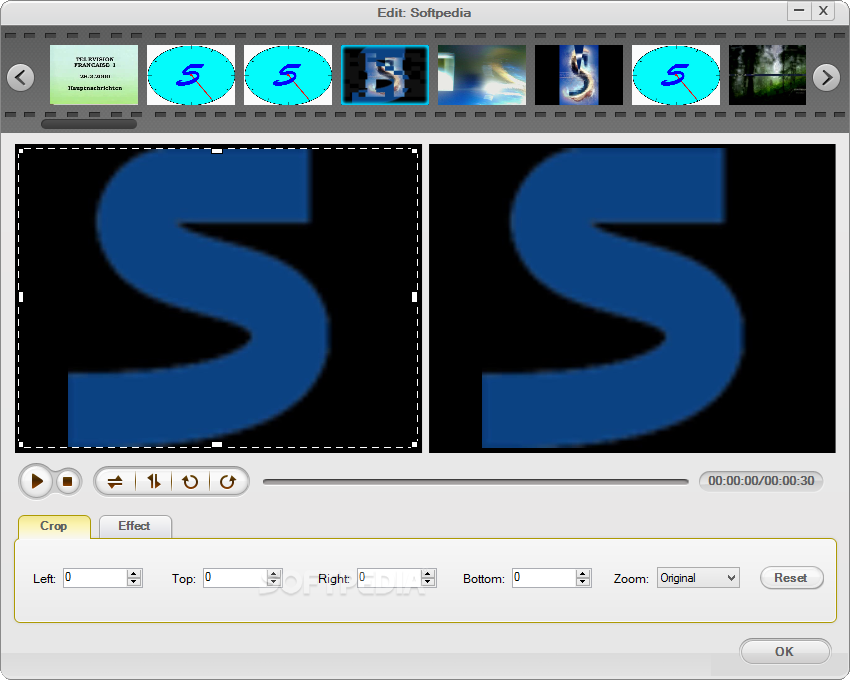850x680 pixels.
Task: Select the last cyan clock thumbnail
Action: coord(676,75)
